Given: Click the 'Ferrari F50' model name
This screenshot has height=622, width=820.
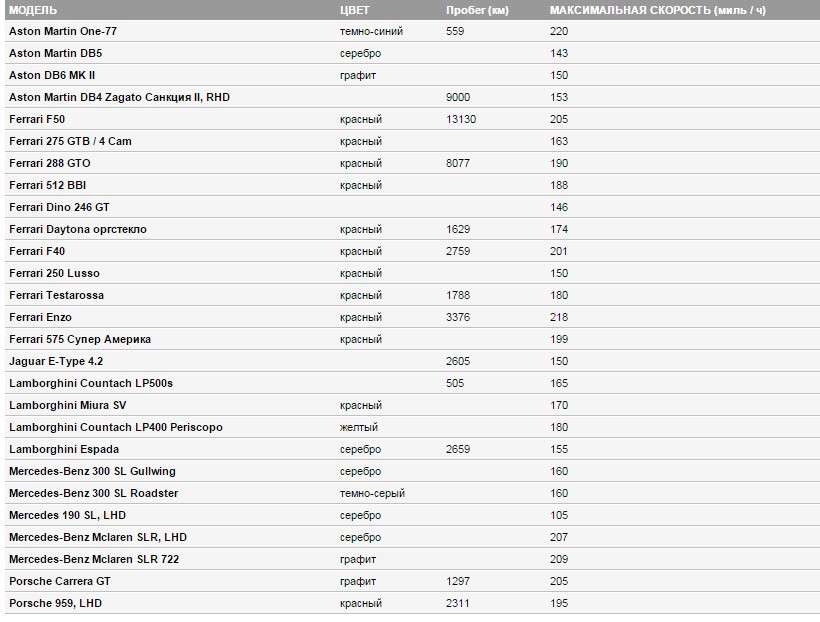Looking at the screenshot, I should coord(37,119).
